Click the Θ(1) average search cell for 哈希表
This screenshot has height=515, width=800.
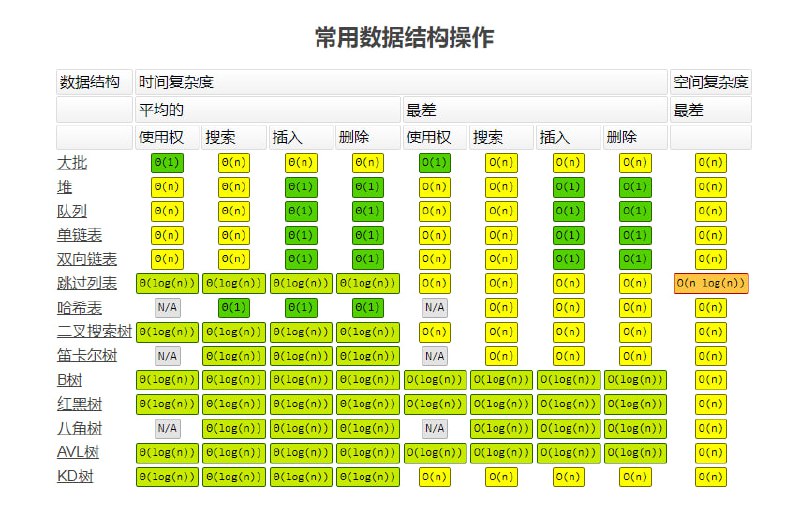click(x=234, y=308)
